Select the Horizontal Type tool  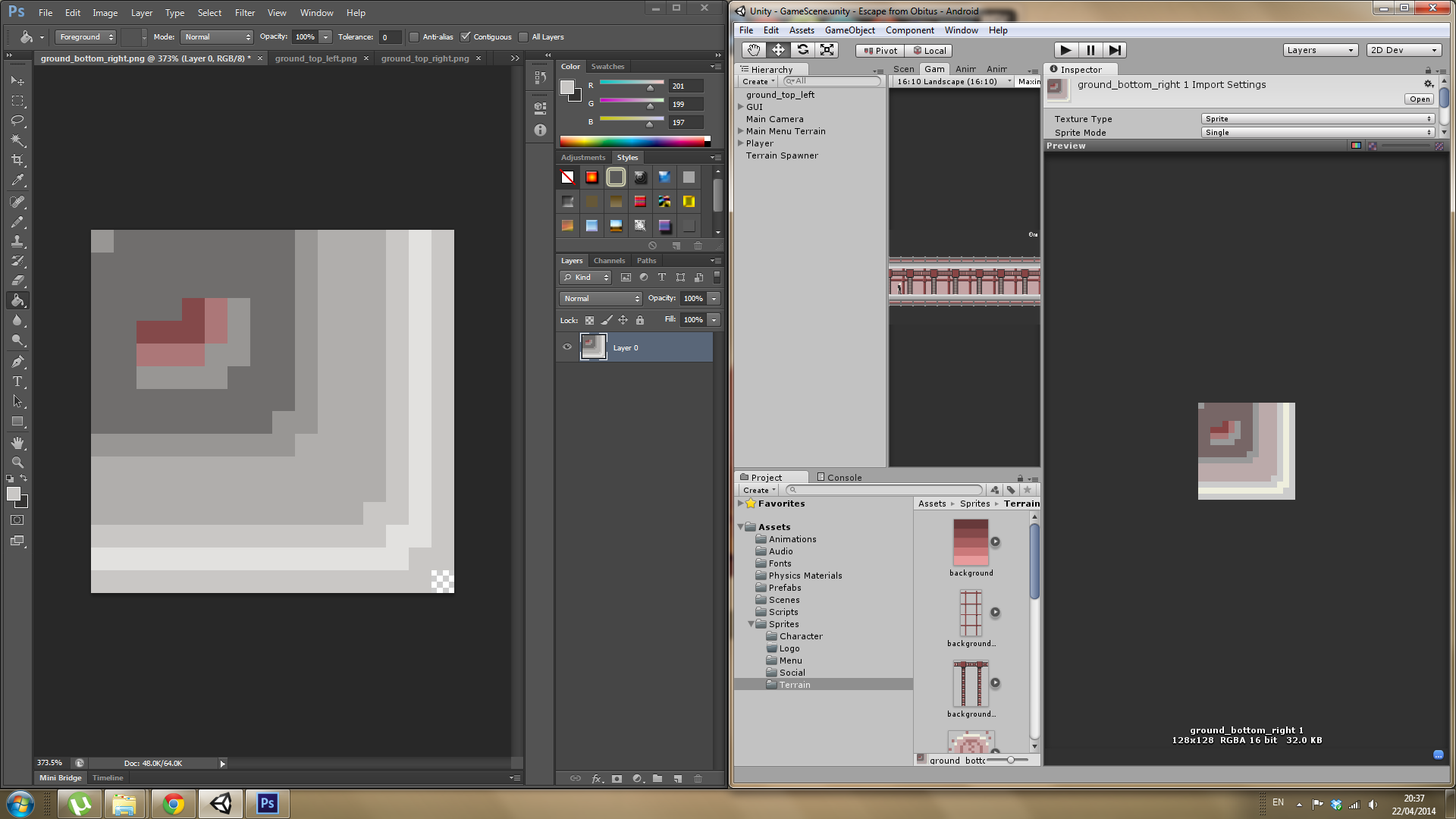(17, 381)
